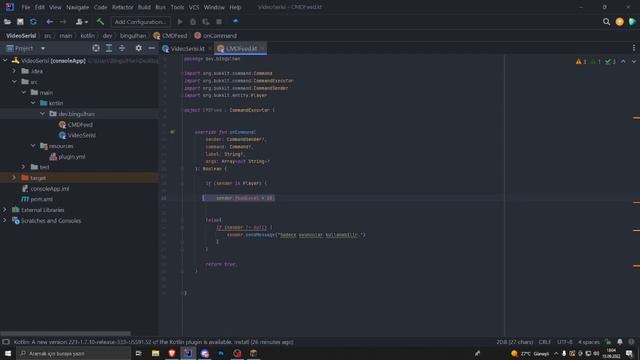Click the Open folder toolbar icon
The height and width of the screenshot is (360, 640).
tap(7, 22)
